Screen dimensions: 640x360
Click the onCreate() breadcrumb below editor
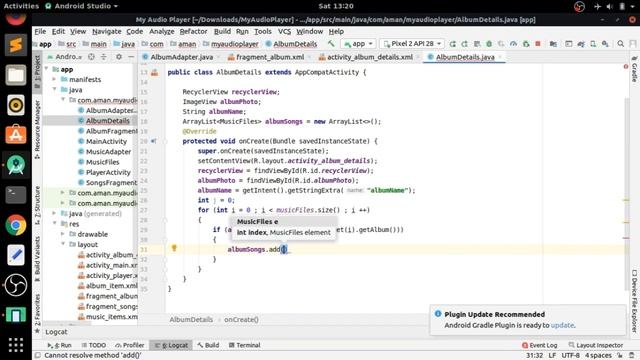(x=241, y=320)
